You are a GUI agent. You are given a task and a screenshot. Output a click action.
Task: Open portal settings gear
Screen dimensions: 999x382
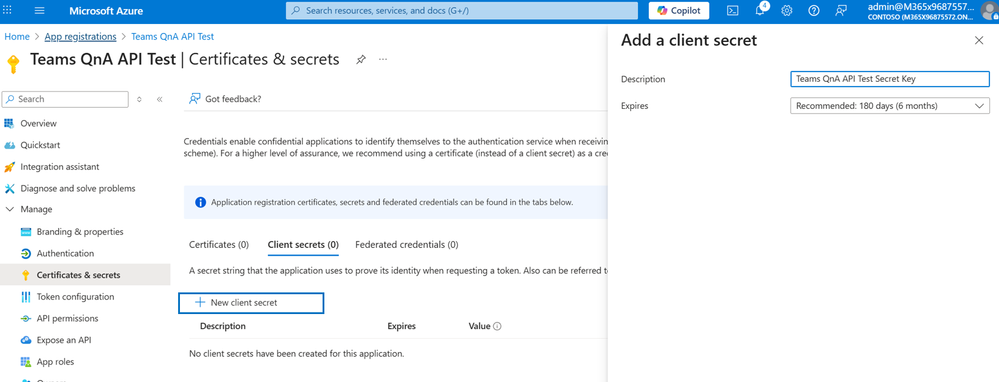coord(787,11)
